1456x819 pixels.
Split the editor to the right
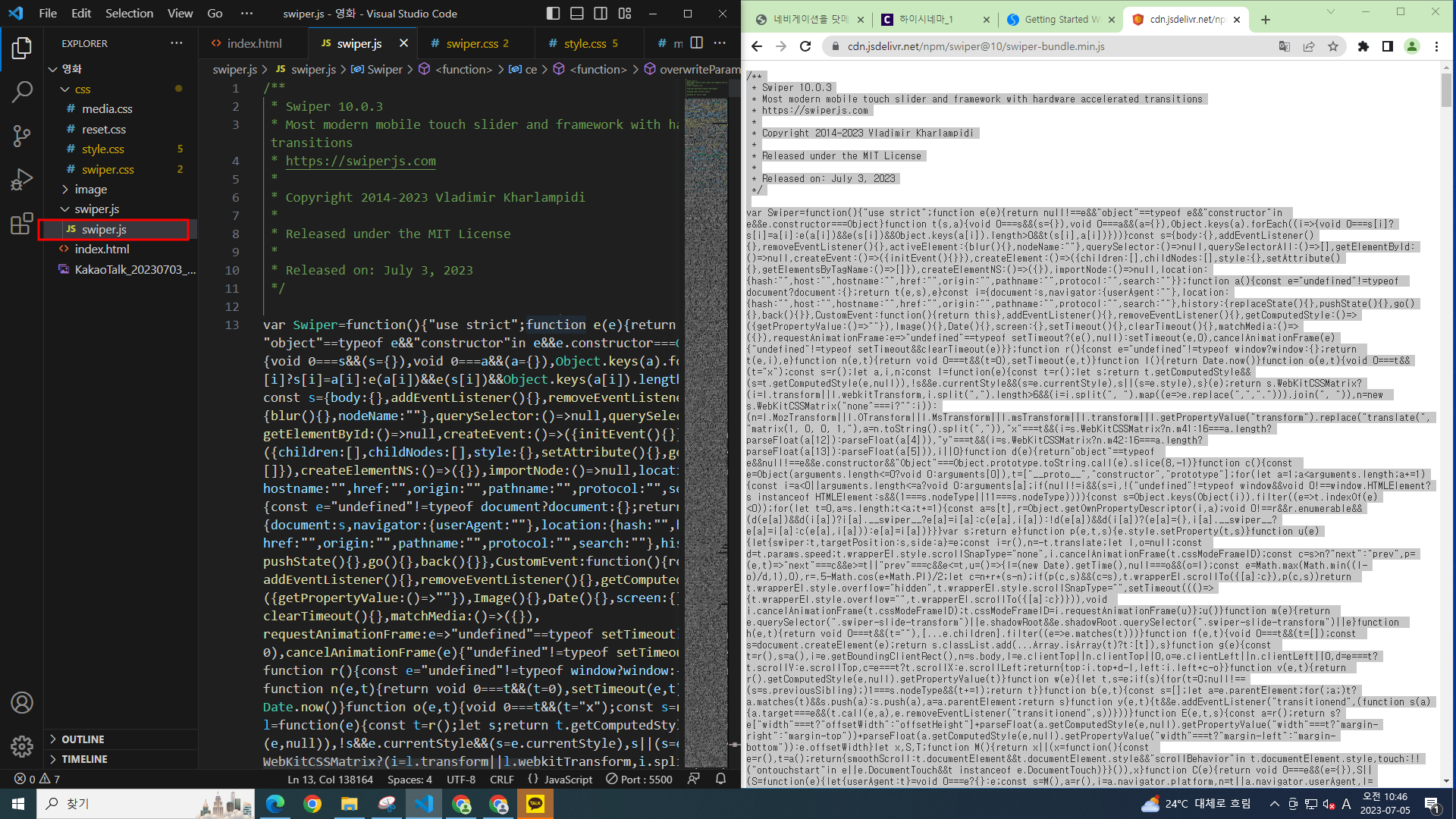coord(697,43)
